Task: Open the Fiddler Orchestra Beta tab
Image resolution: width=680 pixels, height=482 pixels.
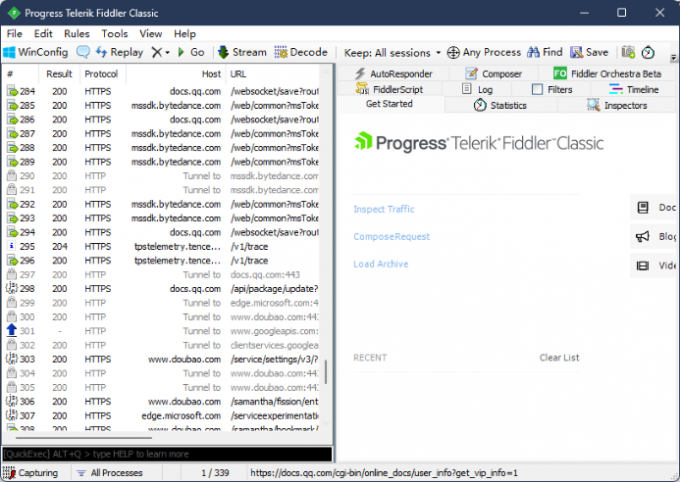Action: [x=607, y=74]
